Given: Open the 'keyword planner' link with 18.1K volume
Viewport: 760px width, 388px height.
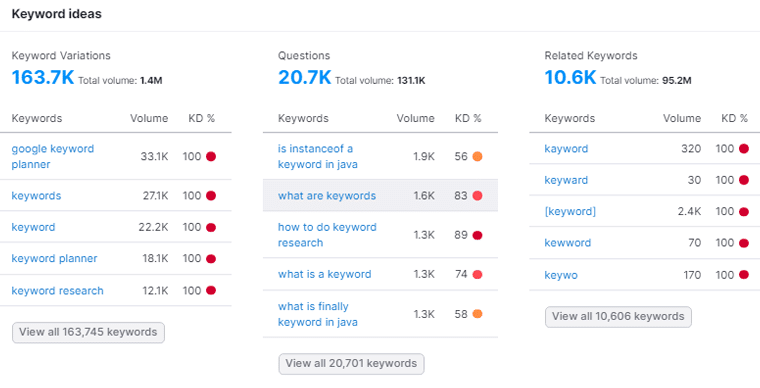Looking at the screenshot, I should (x=54, y=258).
